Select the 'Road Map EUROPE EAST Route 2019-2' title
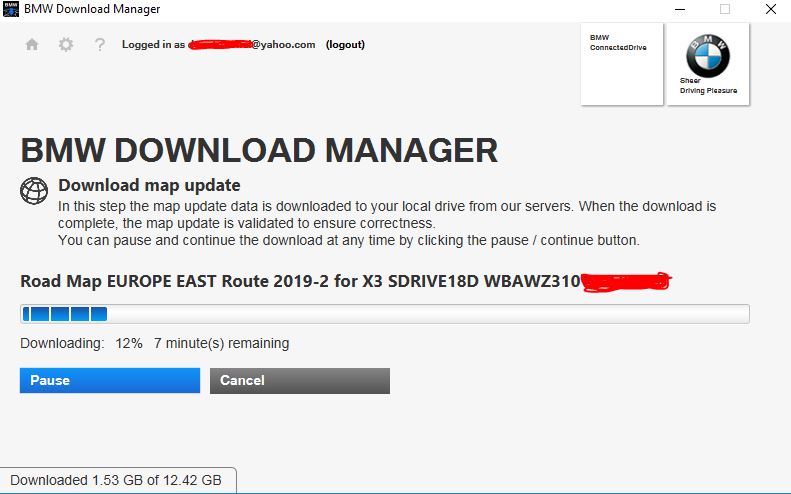Screen dimensions: 791x494 tap(174, 281)
